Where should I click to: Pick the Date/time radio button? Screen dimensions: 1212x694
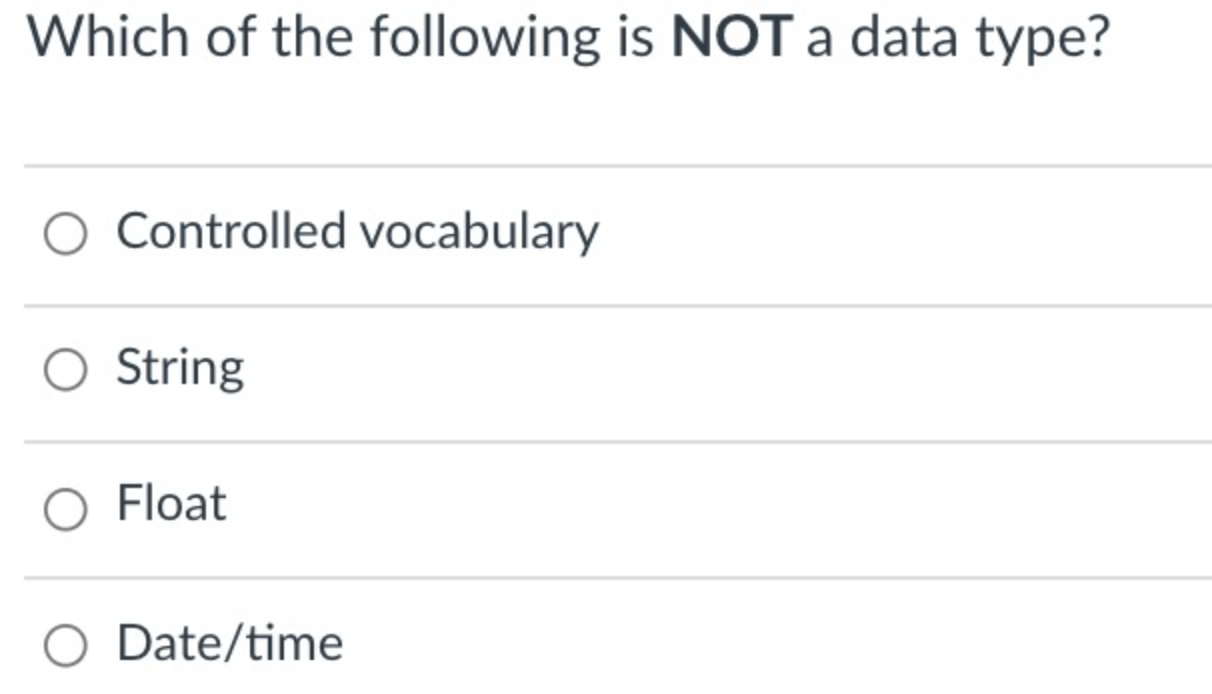[66, 646]
